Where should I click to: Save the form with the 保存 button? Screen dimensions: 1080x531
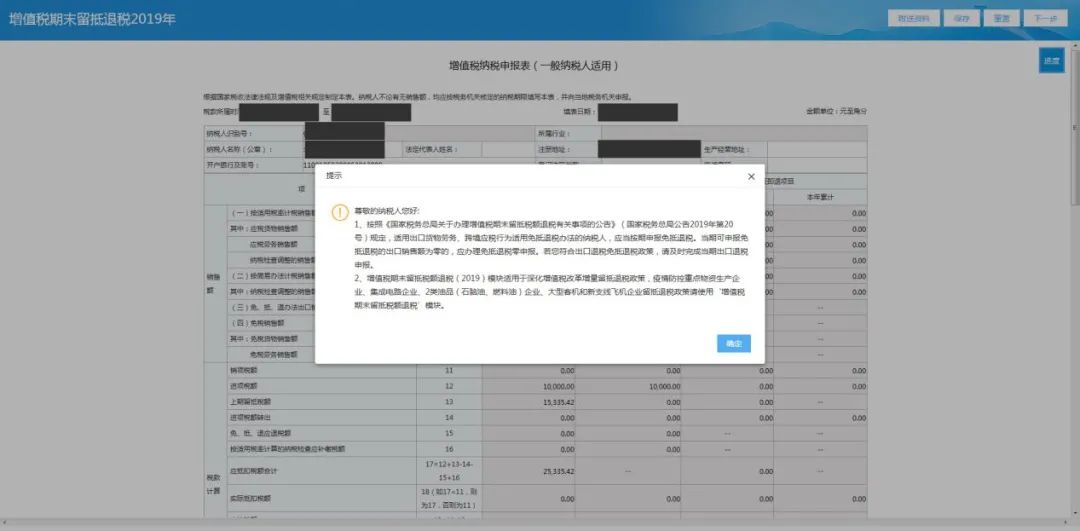point(962,19)
